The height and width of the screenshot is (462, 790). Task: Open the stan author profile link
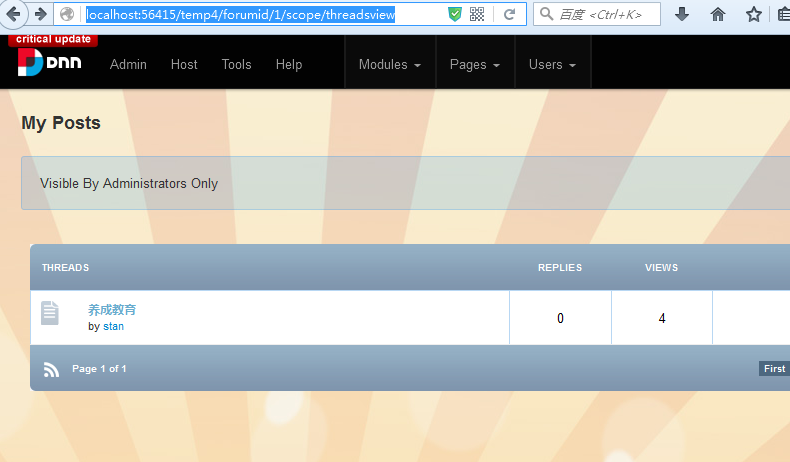[113, 326]
